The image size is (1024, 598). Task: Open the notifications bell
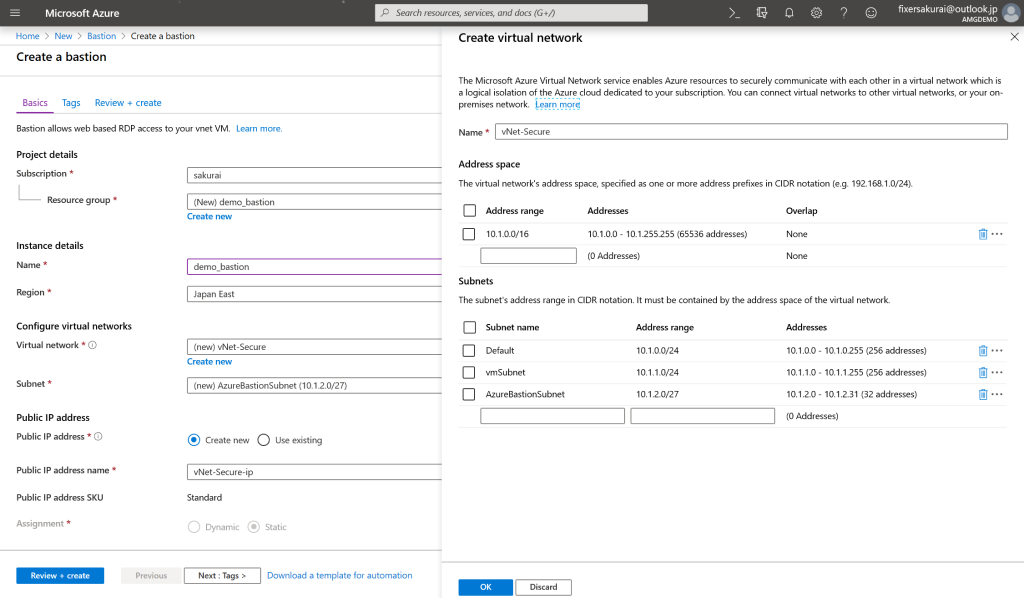(x=789, y=13)
